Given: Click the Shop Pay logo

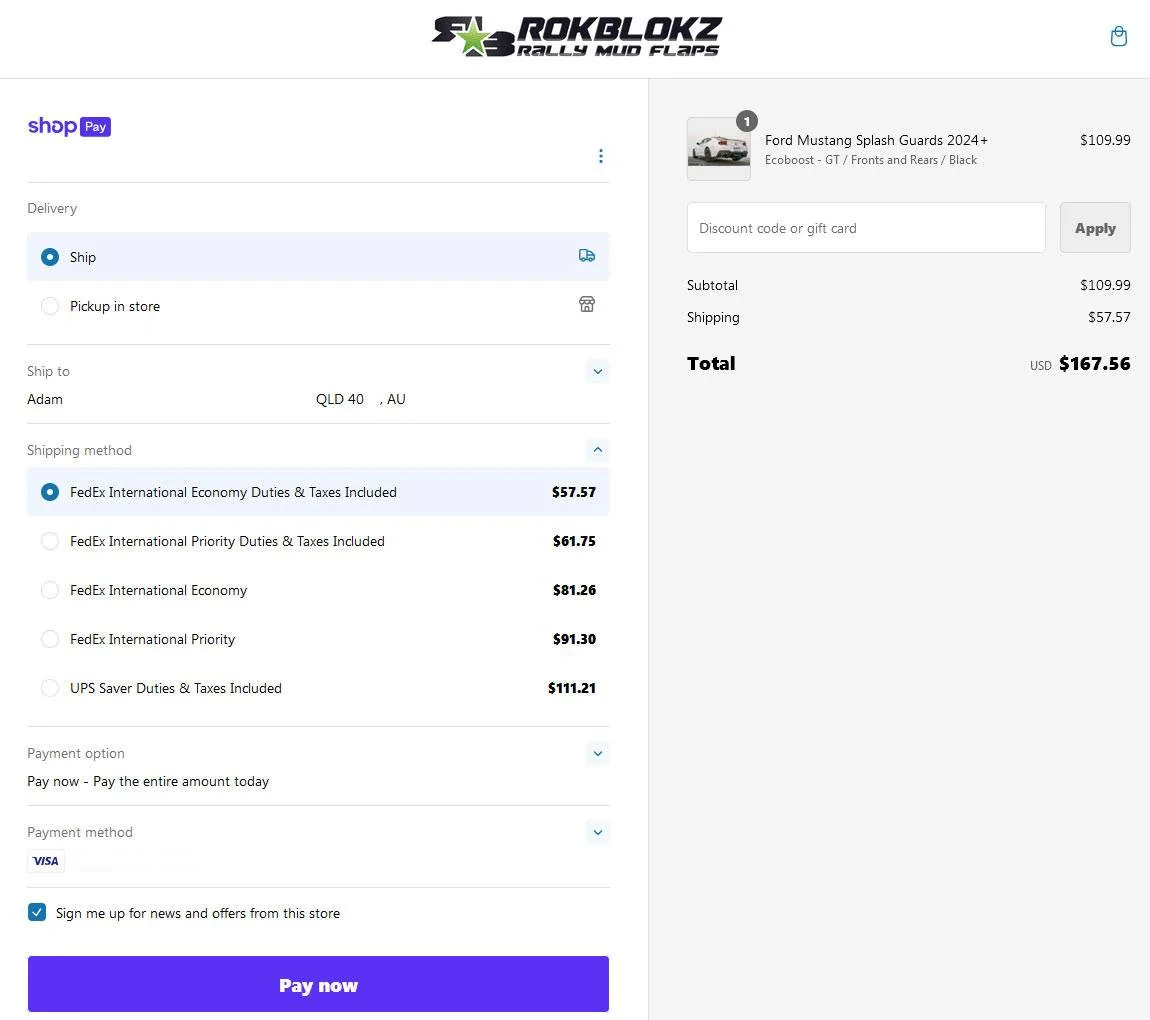Looking at the screenshot, I should pyautogui.click(x=69, y=126).
